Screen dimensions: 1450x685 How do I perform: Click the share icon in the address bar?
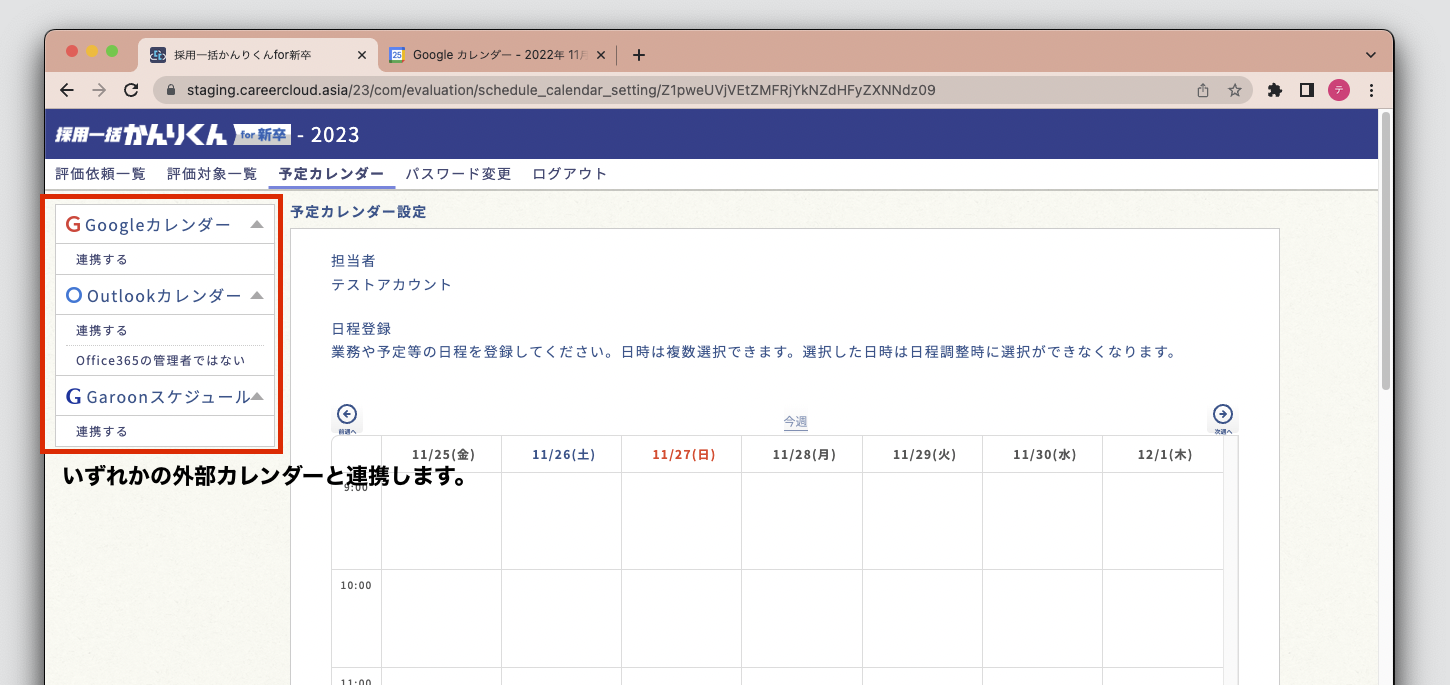[x=1203, y=90]
